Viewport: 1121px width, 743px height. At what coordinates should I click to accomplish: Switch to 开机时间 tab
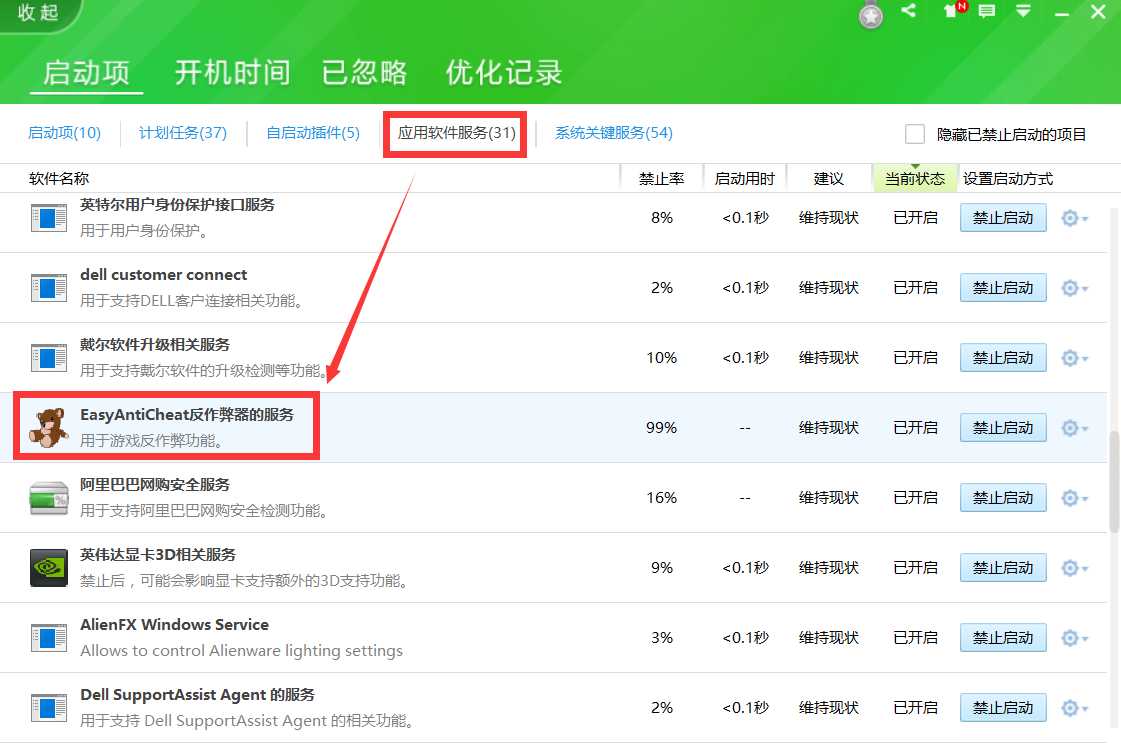pyautogui.click(x=232, y=73)
